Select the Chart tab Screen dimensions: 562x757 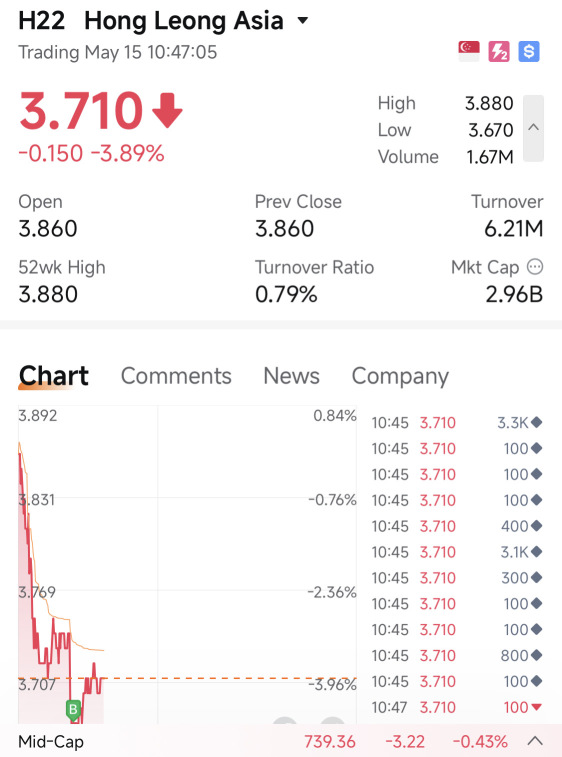54,376
